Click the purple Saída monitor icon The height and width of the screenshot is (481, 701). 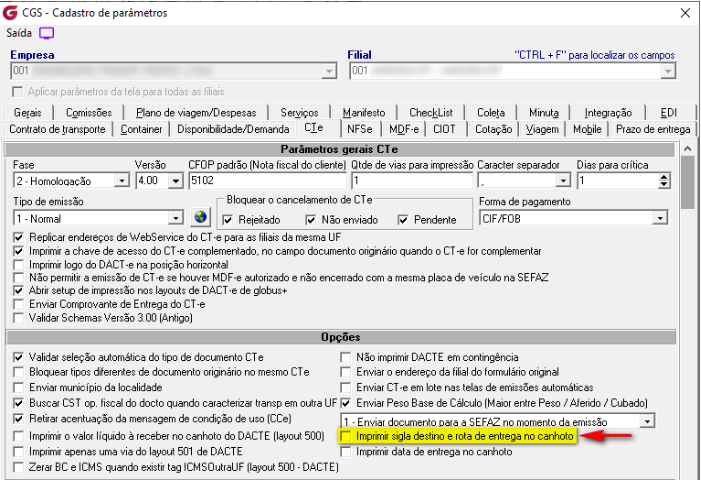coord(46,34)
